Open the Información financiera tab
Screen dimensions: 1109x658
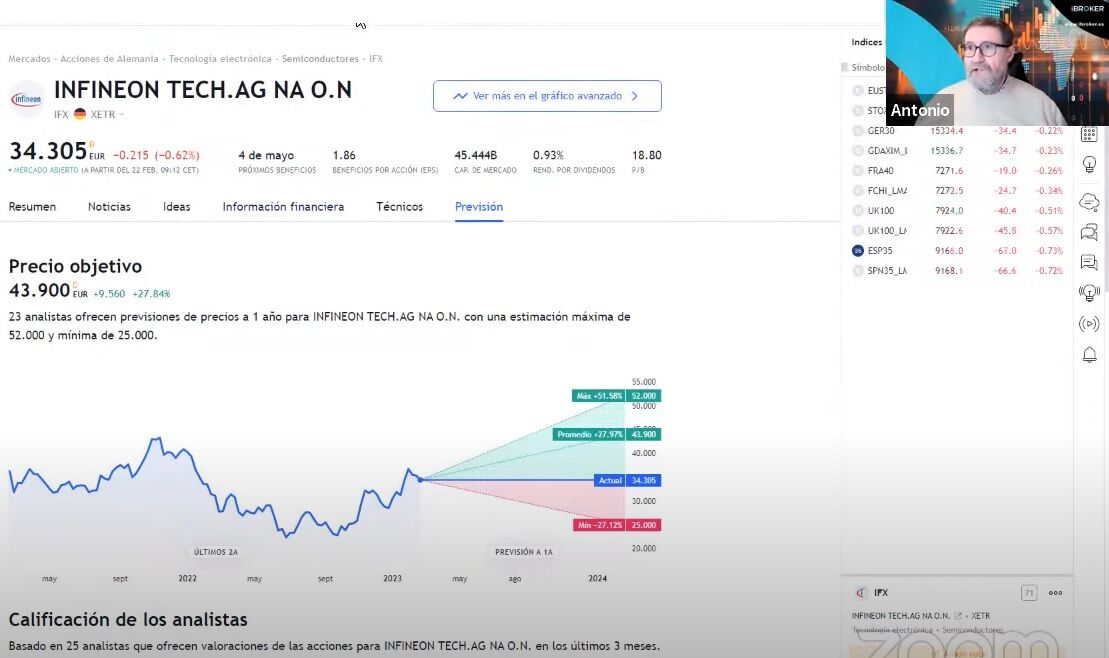pyautogui.click(x=283, y=207)
